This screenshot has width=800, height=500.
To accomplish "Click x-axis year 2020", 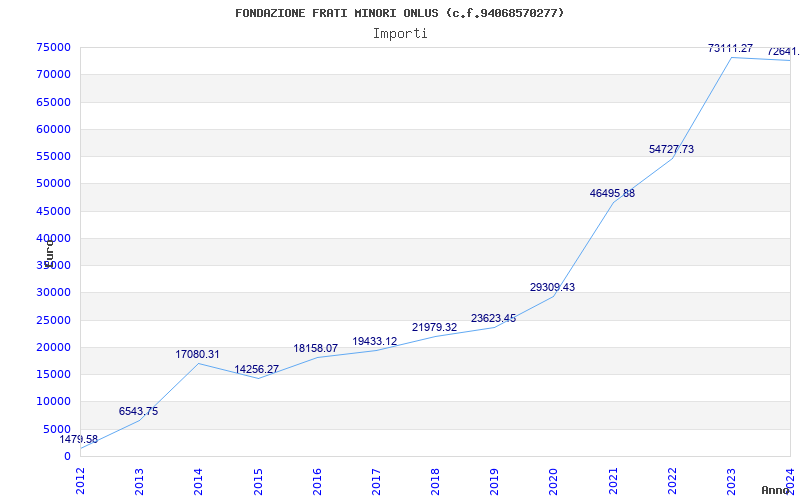I will (x=554, y=481).
